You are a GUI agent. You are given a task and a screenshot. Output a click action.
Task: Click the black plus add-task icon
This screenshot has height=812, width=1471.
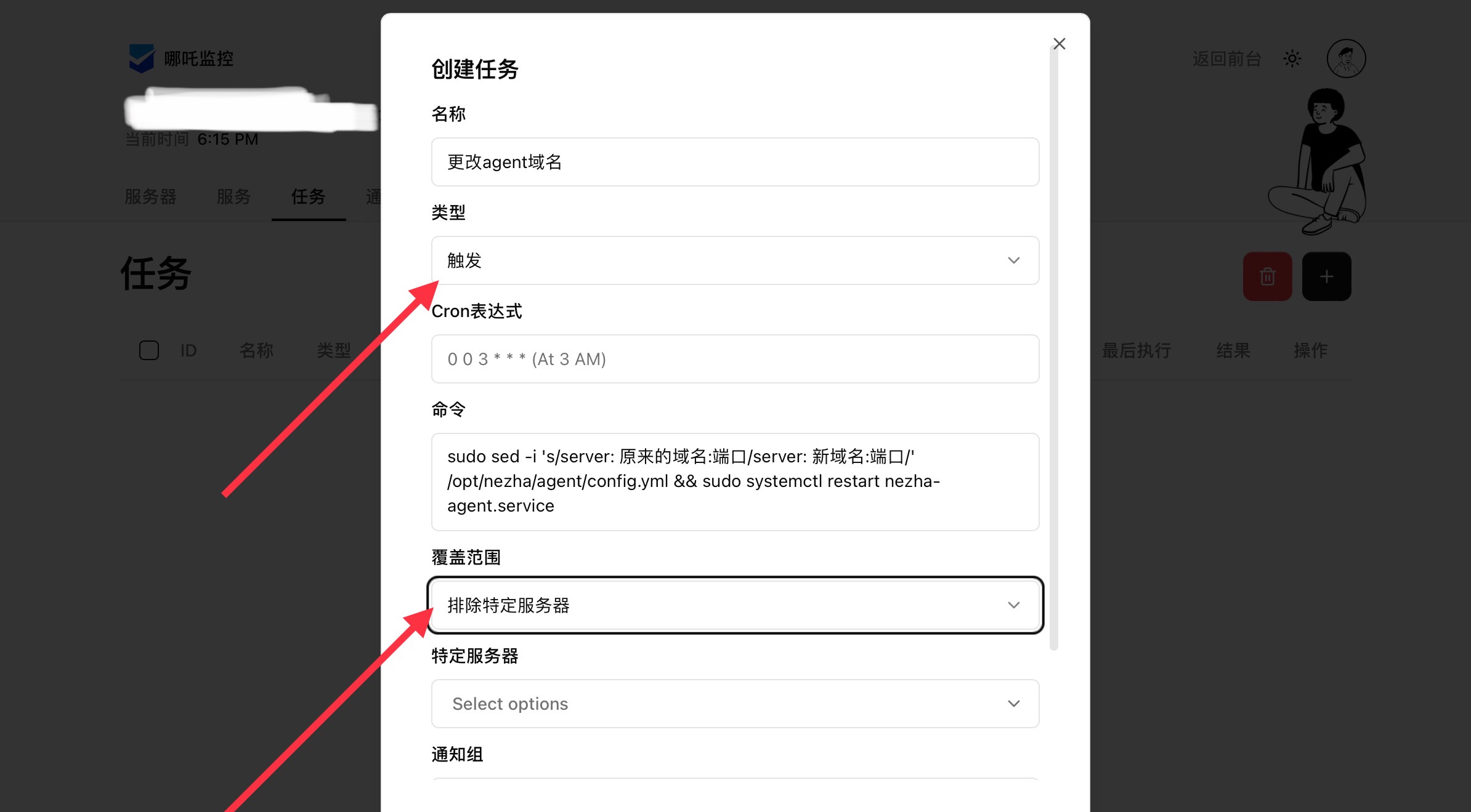(1326, 276)
